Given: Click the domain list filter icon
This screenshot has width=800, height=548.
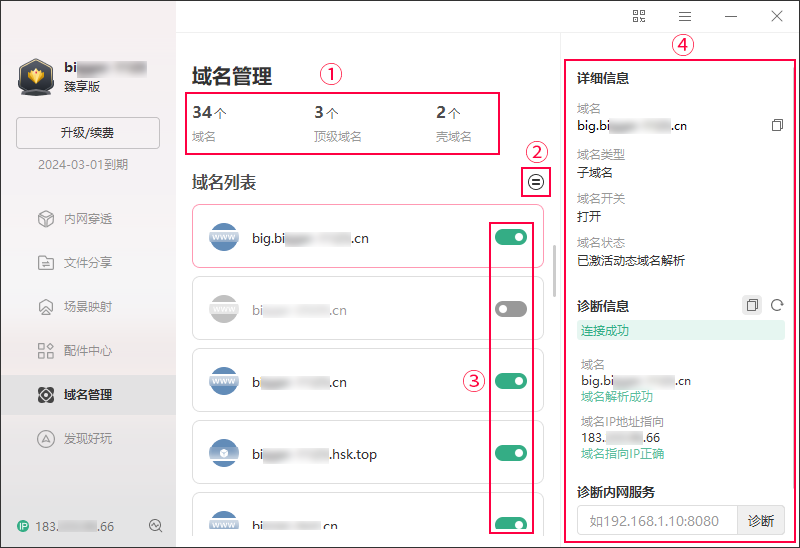Looking at the screenshot, I should click(x=537, y=182).
